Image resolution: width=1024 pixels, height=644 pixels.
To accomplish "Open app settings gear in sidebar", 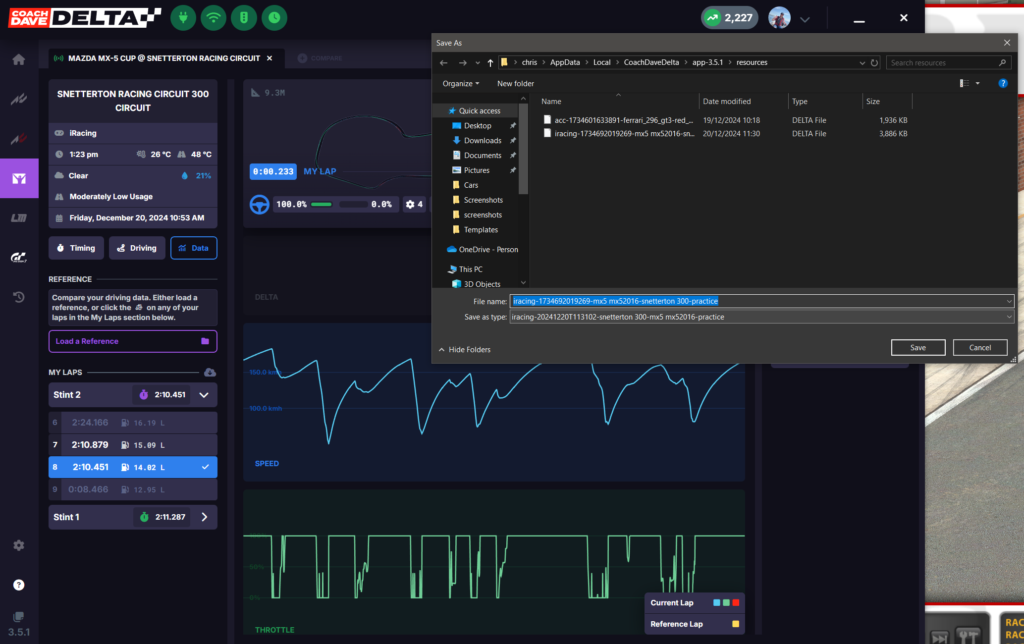I will point(18,545).
